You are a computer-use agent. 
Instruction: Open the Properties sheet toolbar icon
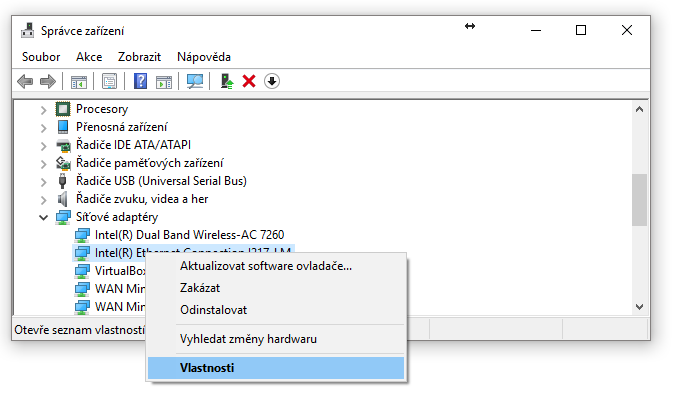tap(109, 81)
